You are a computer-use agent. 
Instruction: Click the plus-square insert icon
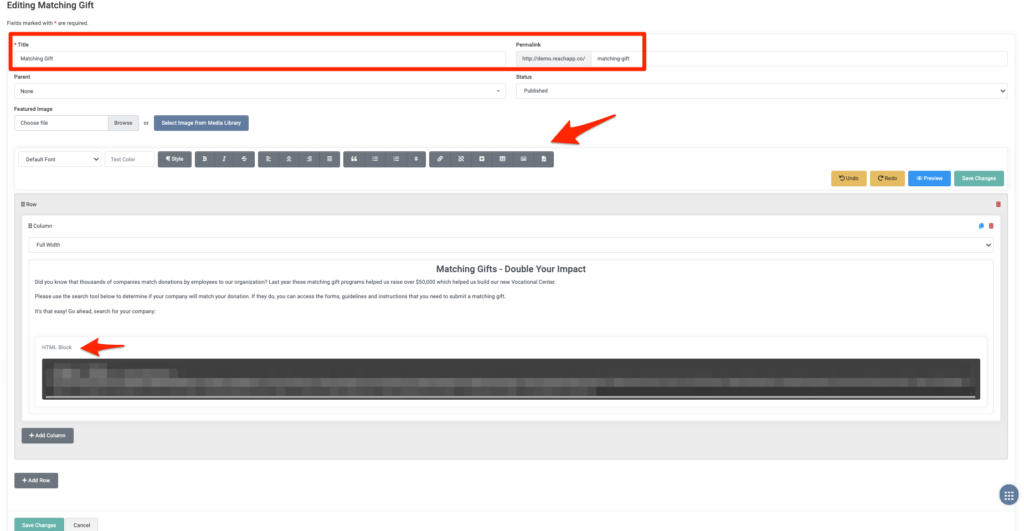(482, 159)
